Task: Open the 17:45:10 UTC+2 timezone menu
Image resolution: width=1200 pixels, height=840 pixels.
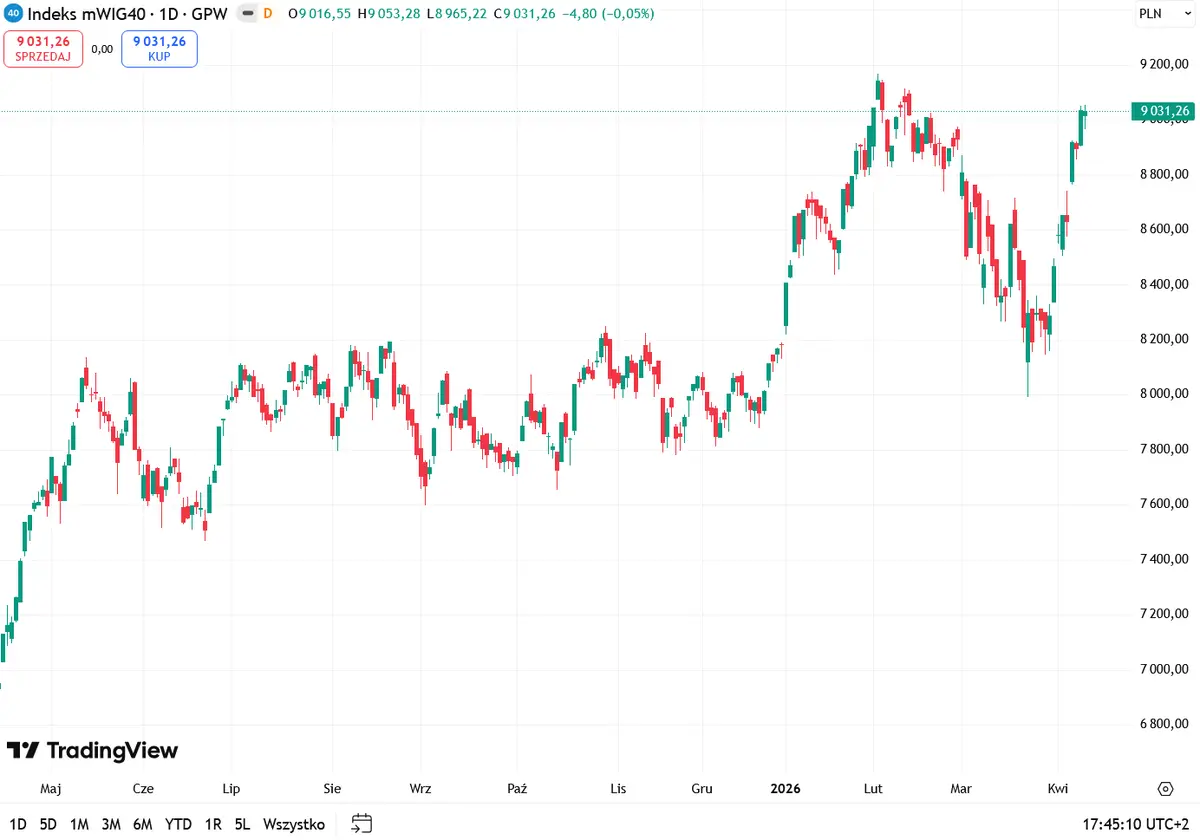Action: click(1136, 825)
